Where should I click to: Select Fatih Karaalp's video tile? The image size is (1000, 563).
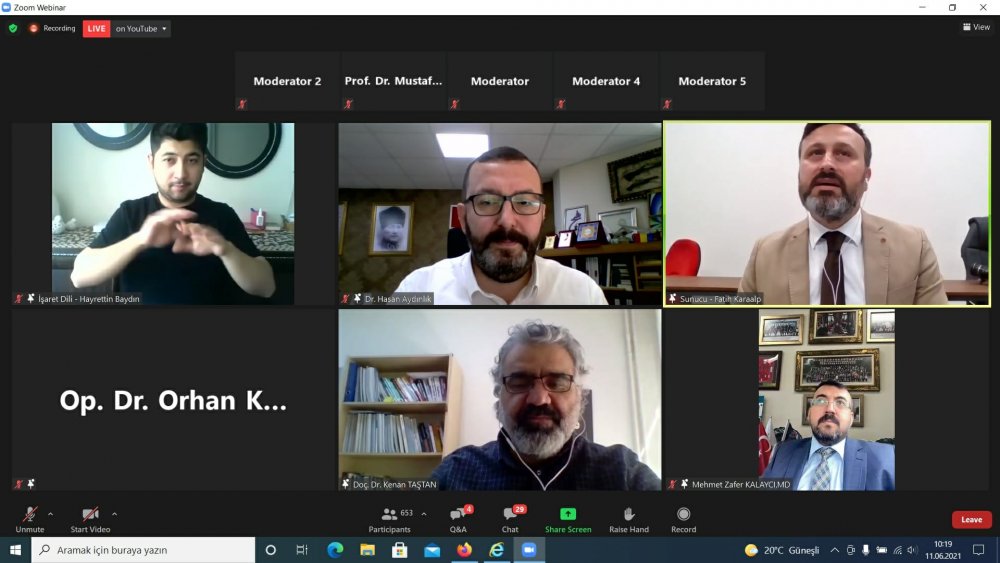click(826, 214)
